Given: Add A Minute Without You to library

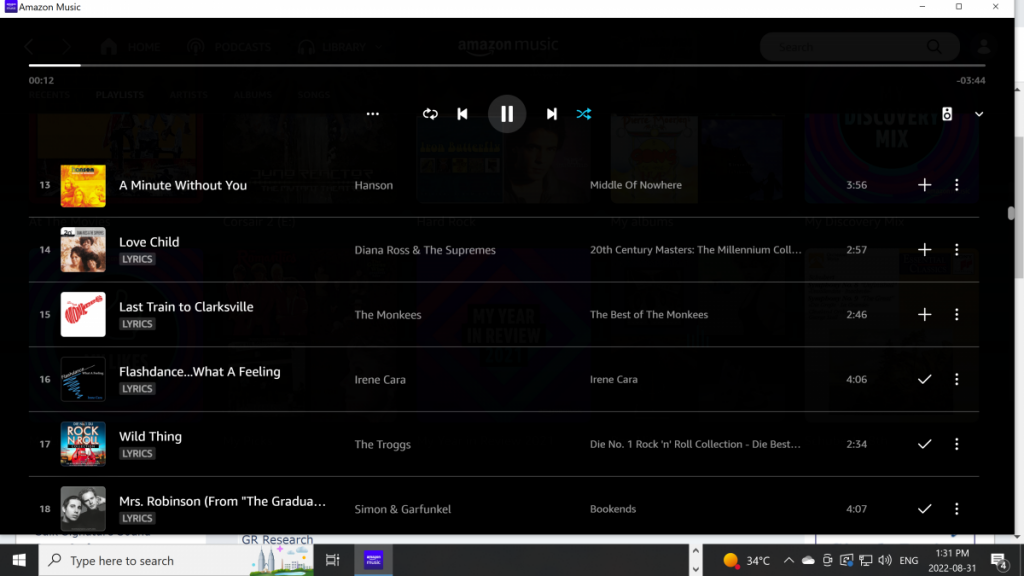Looking at the screenshot, I should pyautogui.click(x=924, y=185).
